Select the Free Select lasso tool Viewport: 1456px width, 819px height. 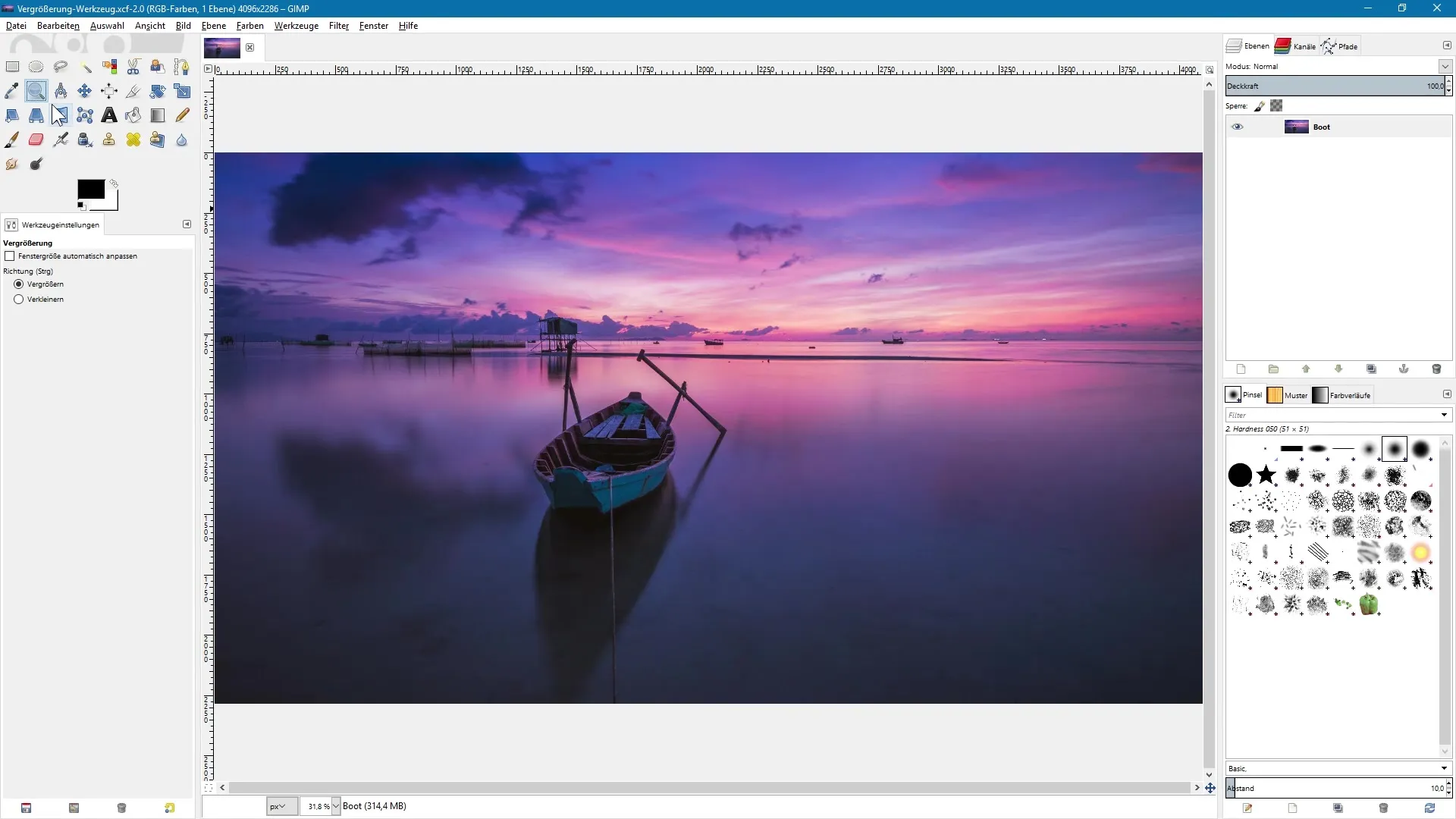pyautogui.click(x=61, y=67)
